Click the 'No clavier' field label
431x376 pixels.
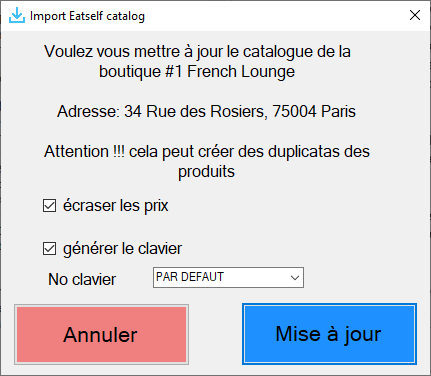click(82, 279)
